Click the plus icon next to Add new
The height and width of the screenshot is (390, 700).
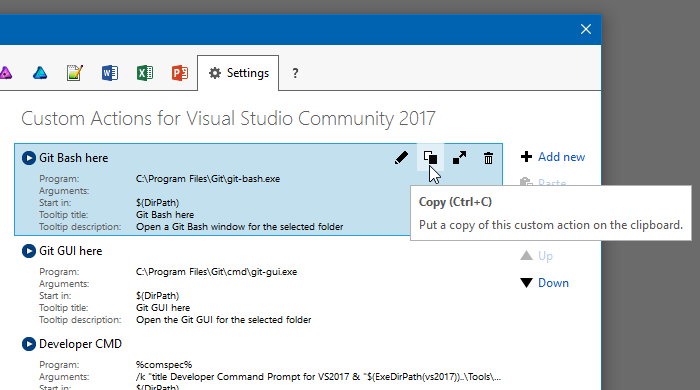point(526,157)
